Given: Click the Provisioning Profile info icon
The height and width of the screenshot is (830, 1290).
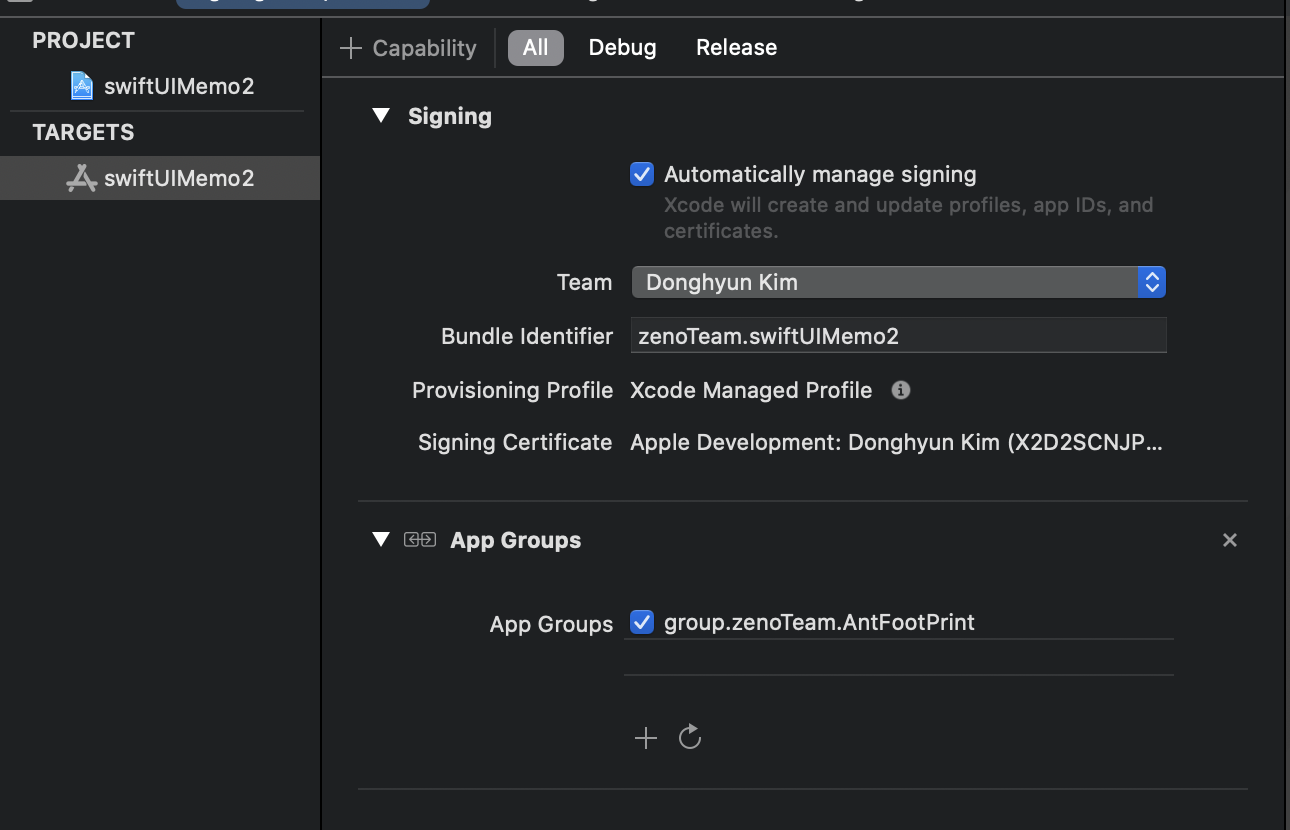Looking at the screenshot, I should pos(901,390).
